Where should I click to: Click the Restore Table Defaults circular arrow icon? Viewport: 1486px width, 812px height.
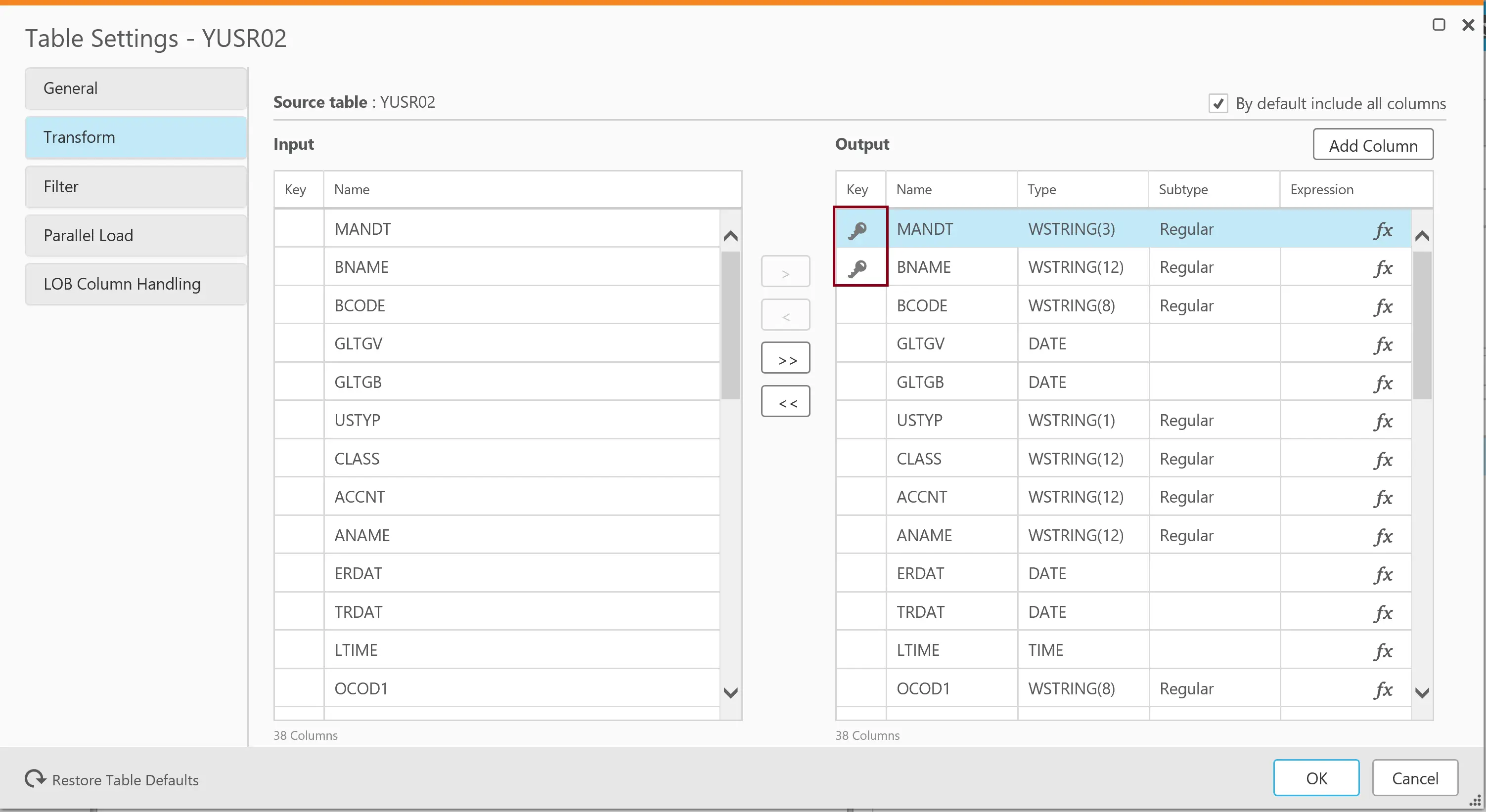pos(35,778)
